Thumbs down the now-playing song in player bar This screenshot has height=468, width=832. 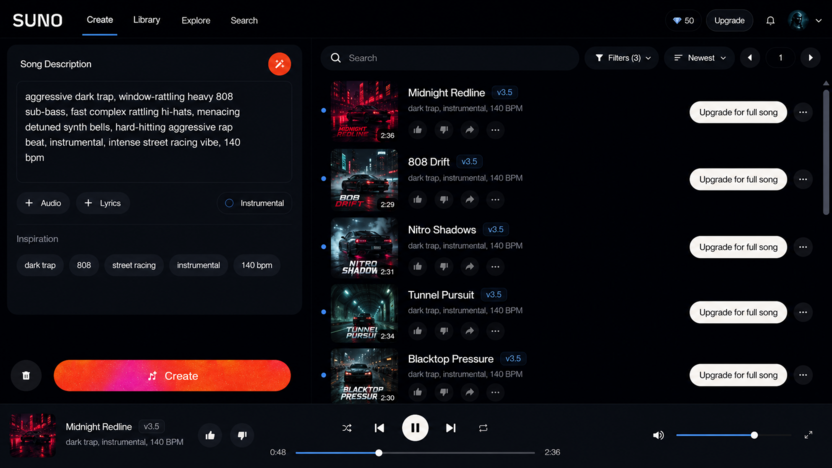242,435
